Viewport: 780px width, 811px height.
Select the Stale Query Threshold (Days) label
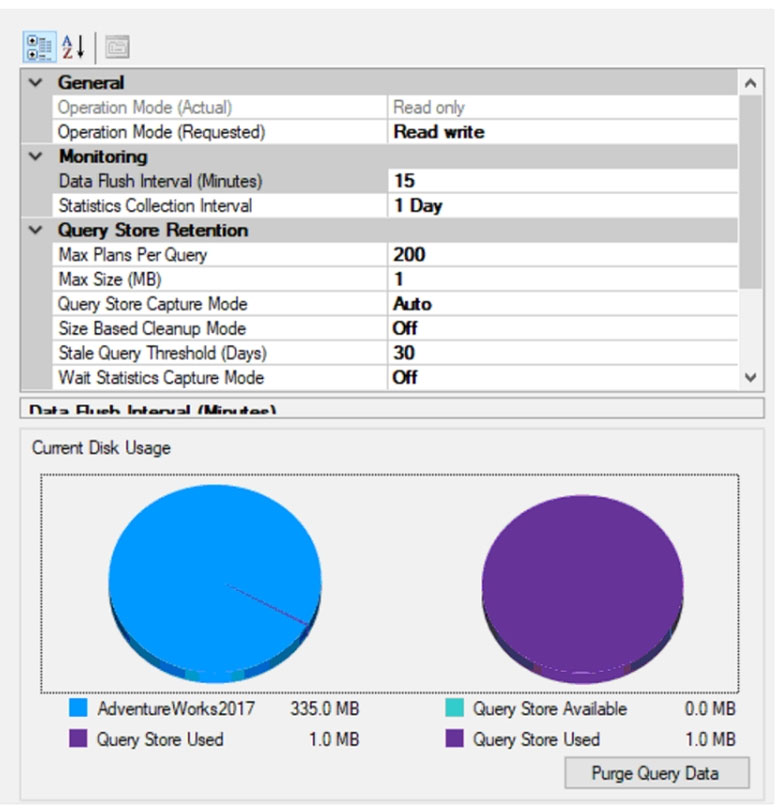click(162, 353)
